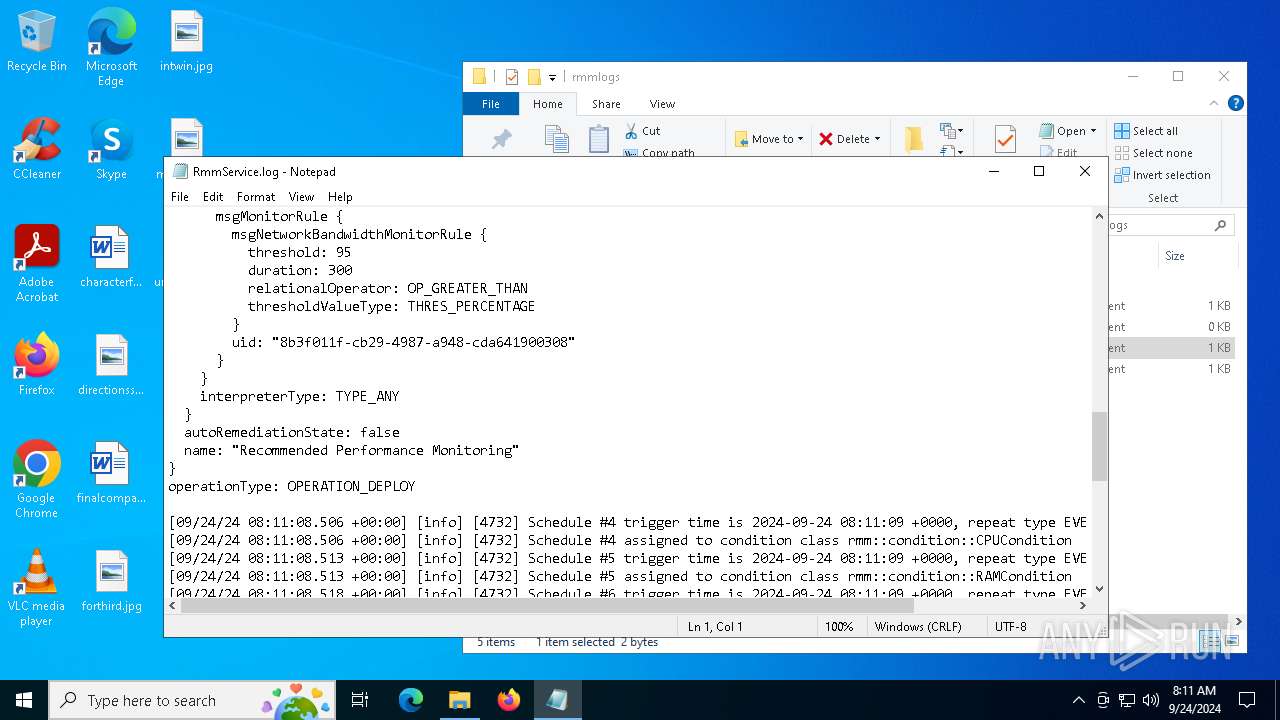Open Skype desktop shortcut
Image resolution: width=1280 pixels, height=720 pixels.
tap(111, 150)
